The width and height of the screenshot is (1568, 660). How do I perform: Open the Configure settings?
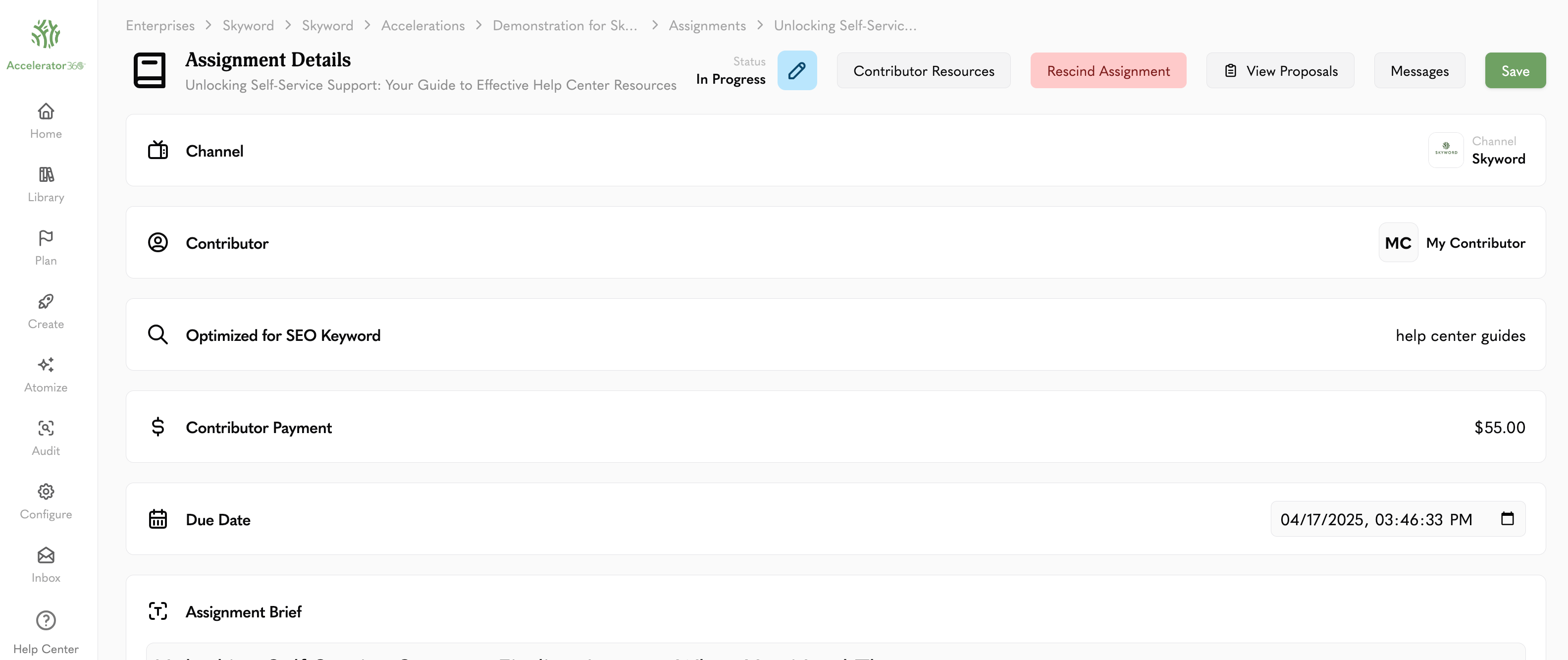pos(46,501)
